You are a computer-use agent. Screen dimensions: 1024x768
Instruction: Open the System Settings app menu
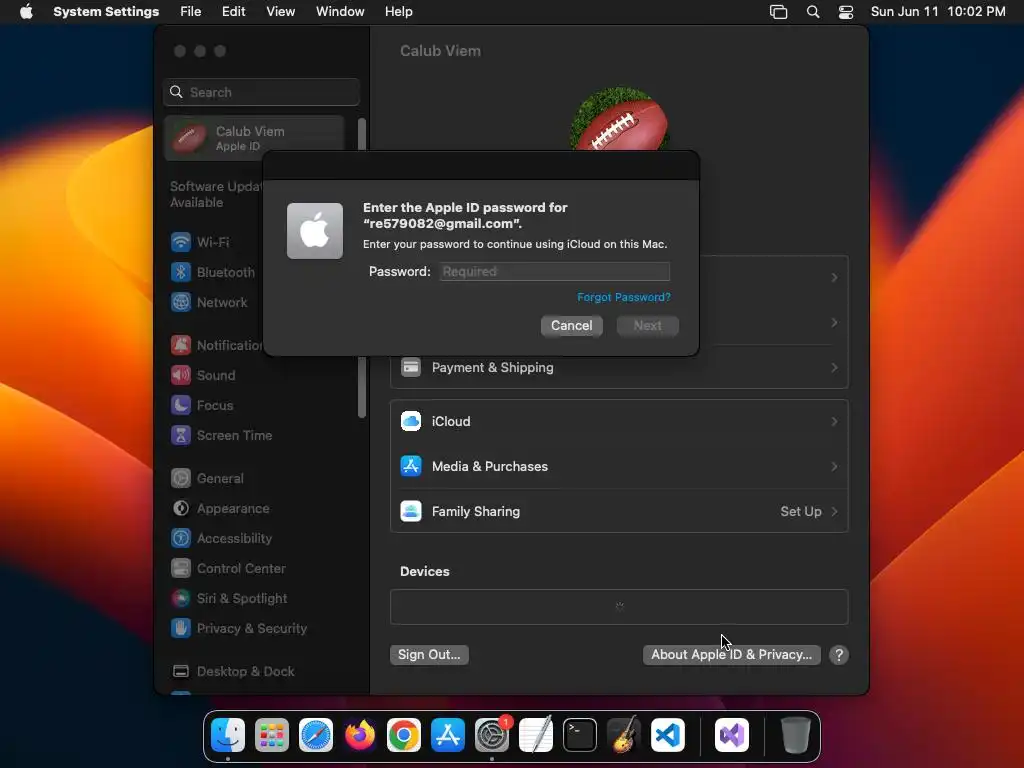[x=106, y=12]
